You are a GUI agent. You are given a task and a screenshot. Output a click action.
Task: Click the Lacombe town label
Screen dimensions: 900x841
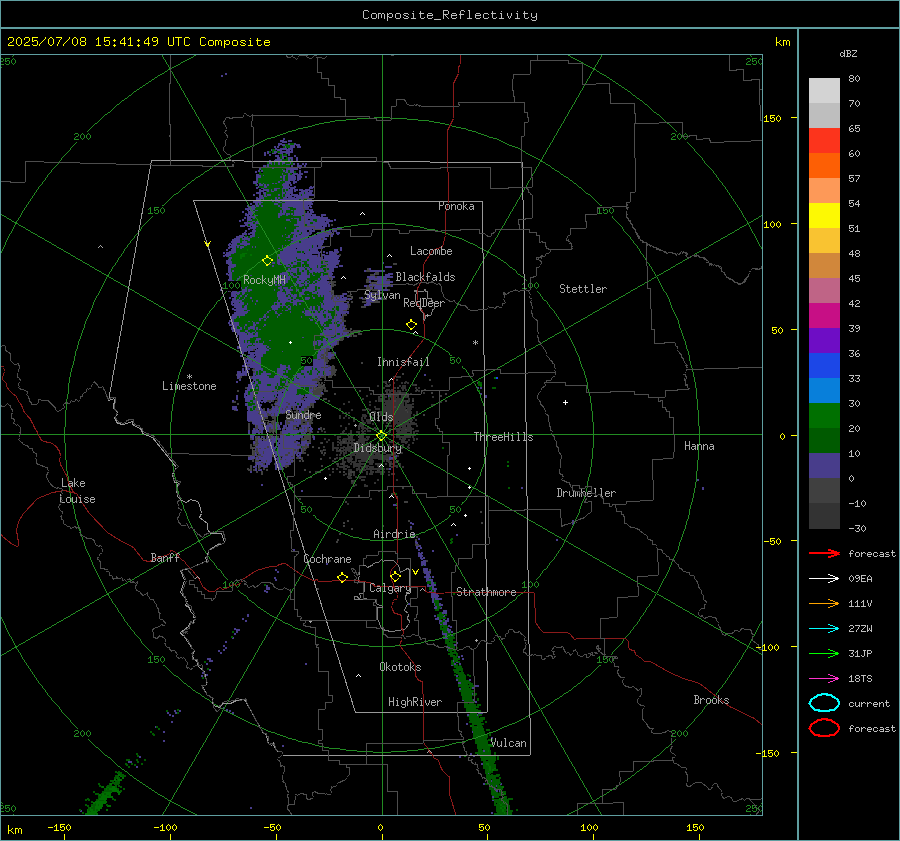[x=431, y=251]
